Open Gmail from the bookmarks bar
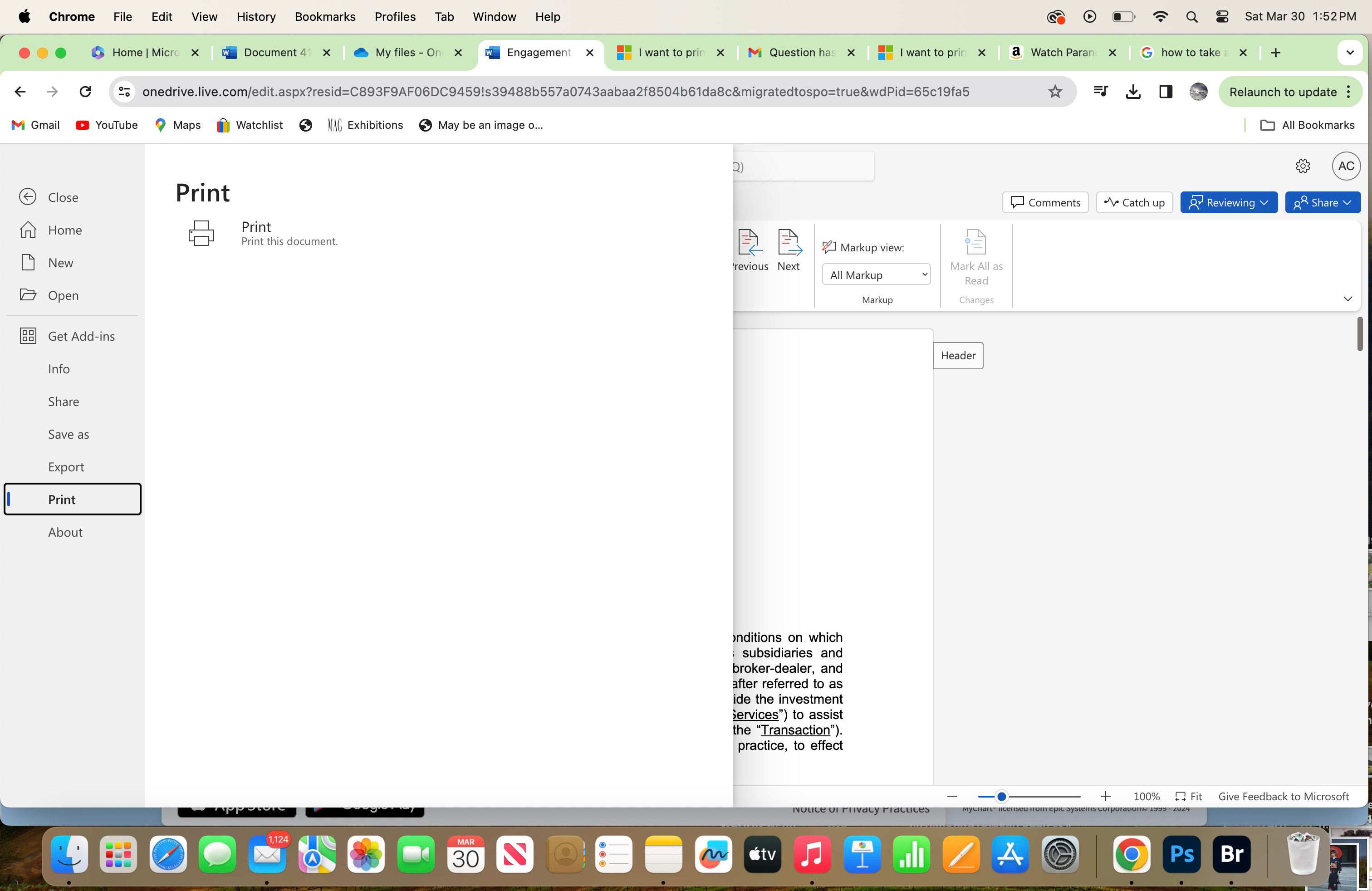 [x=34, y=125]
